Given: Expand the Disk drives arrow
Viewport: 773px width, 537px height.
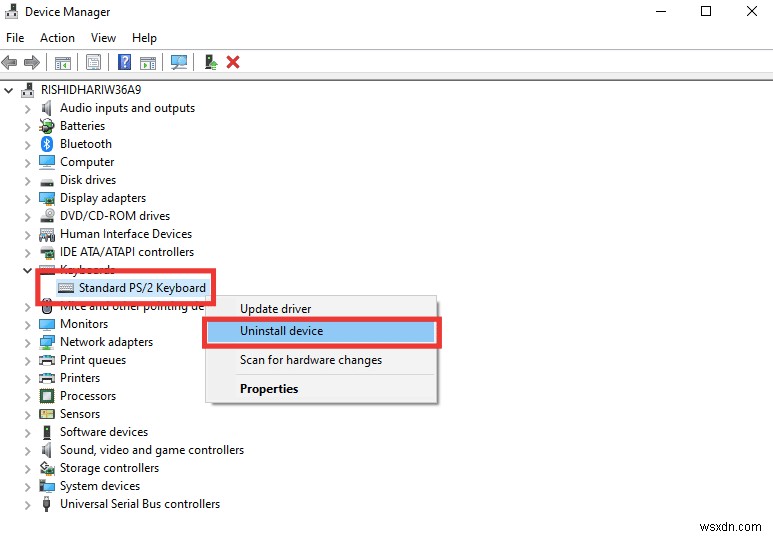Looking at the screenshot, I should tap(27, 181).
